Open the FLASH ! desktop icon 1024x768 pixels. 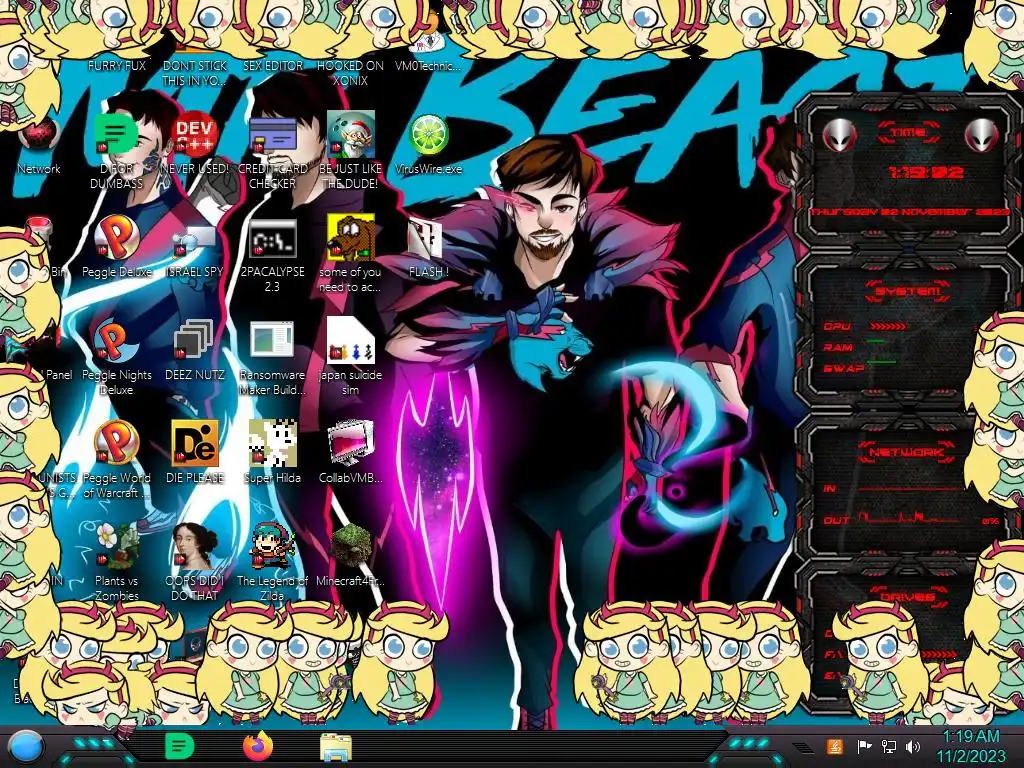[426, 239]
